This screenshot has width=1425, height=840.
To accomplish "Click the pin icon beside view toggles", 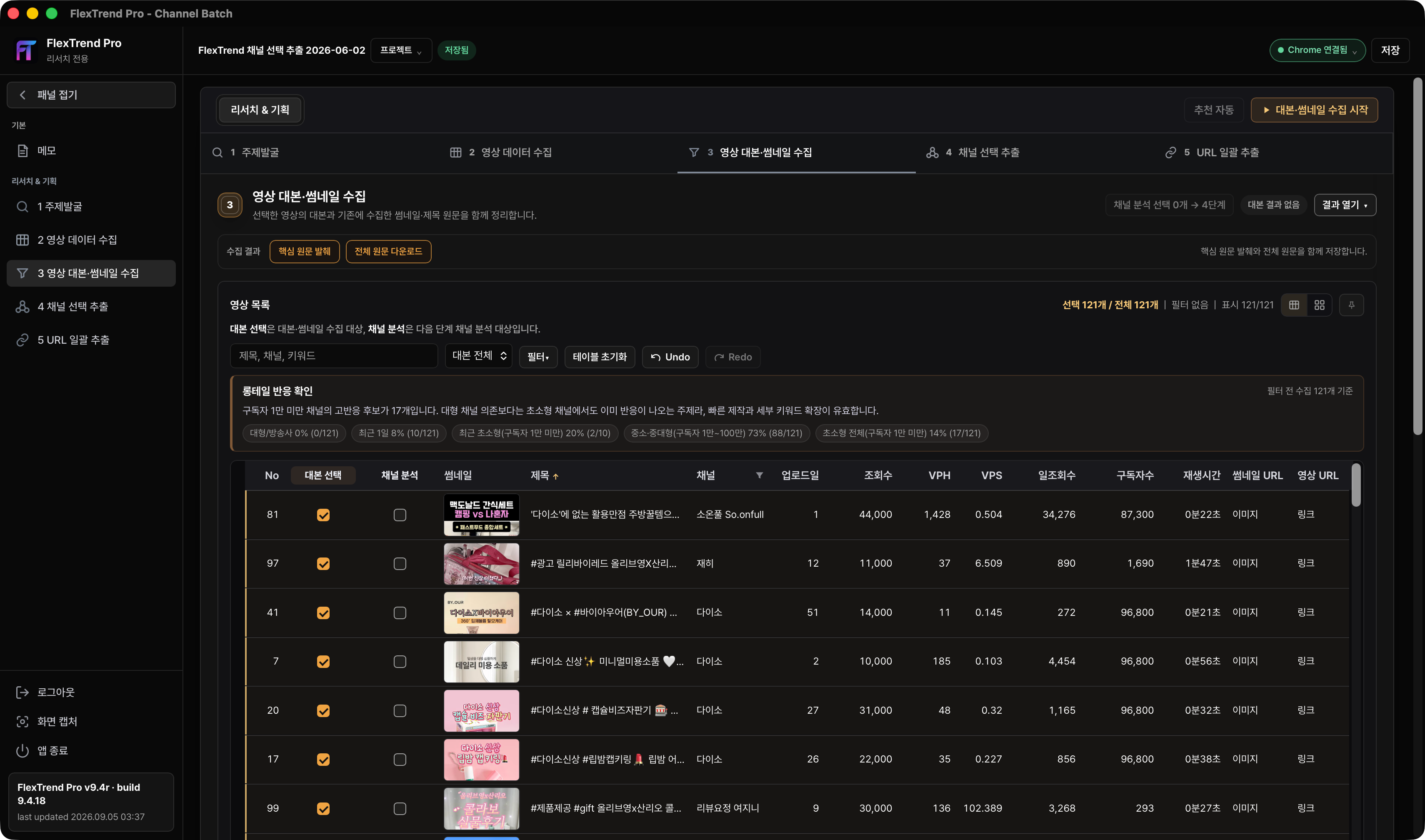I will (1351, 305).
